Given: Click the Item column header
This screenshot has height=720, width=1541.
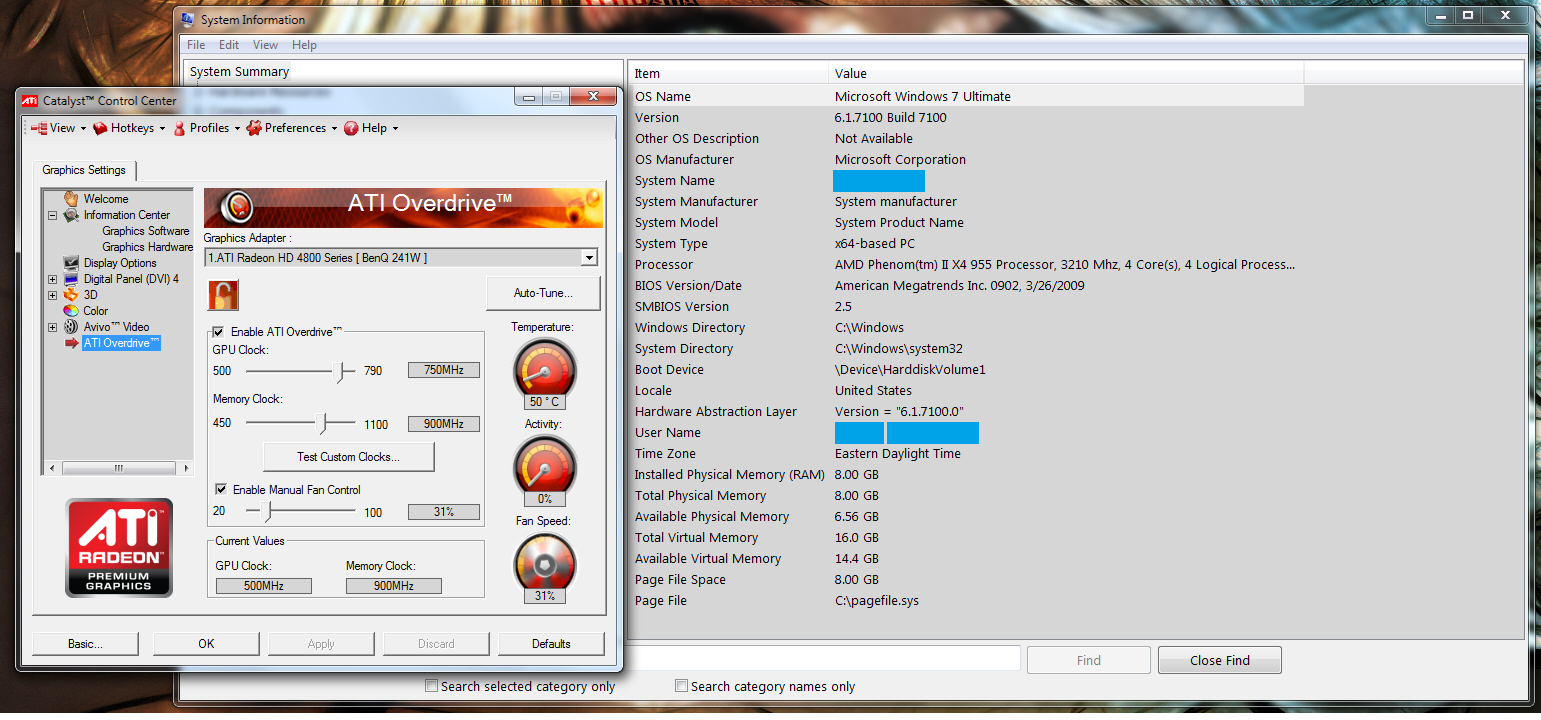Looking at the screenshot, I should (728, 73).
